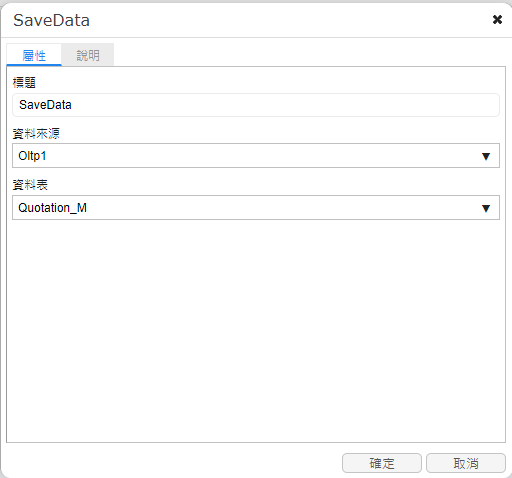The height and width of the screenshot is (478, 512).
Task: Confirm with the 確定 button
Action: tap(382, 463)
